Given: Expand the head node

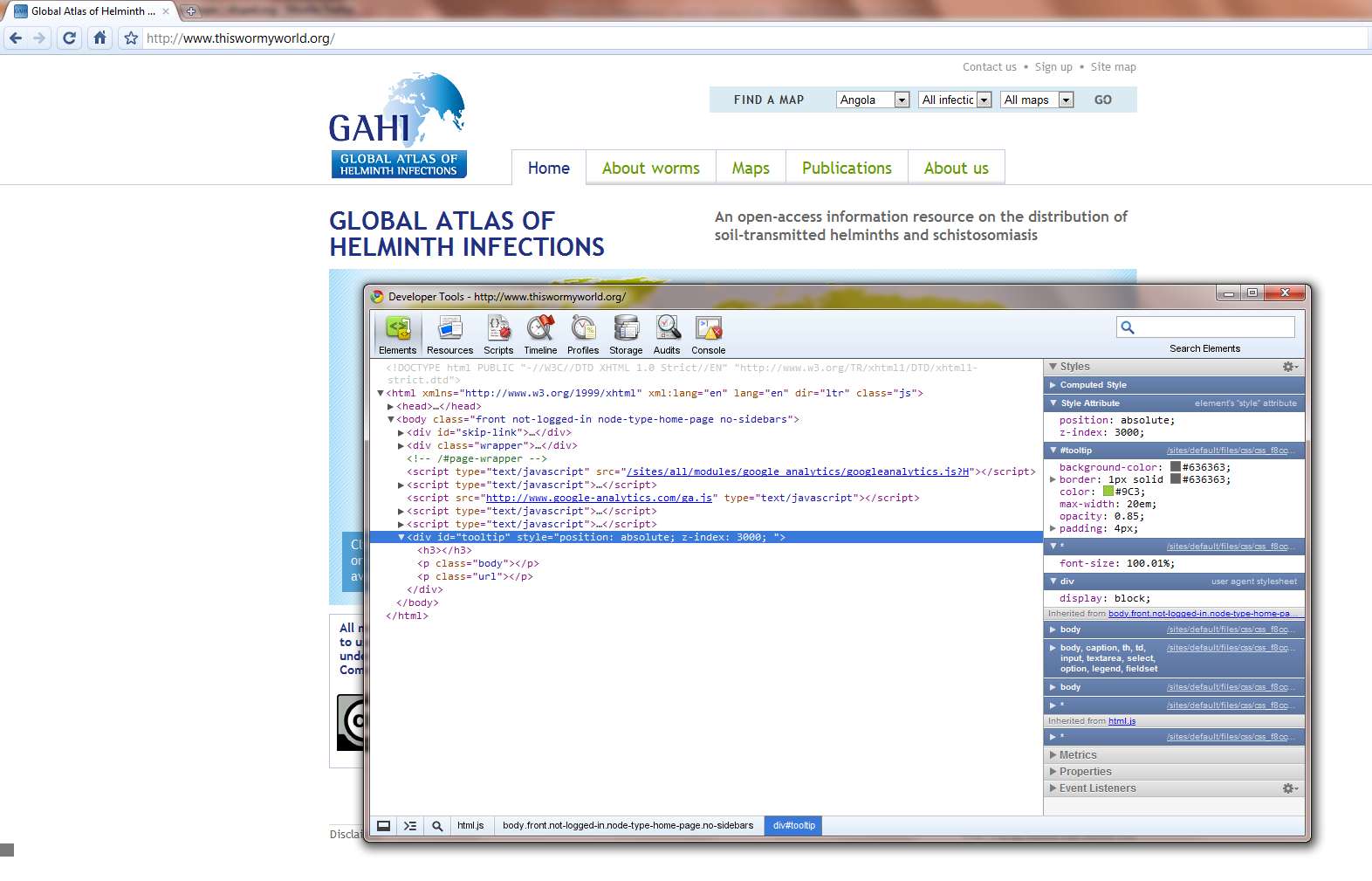Looking at the screenshot, I should [391, 407].
